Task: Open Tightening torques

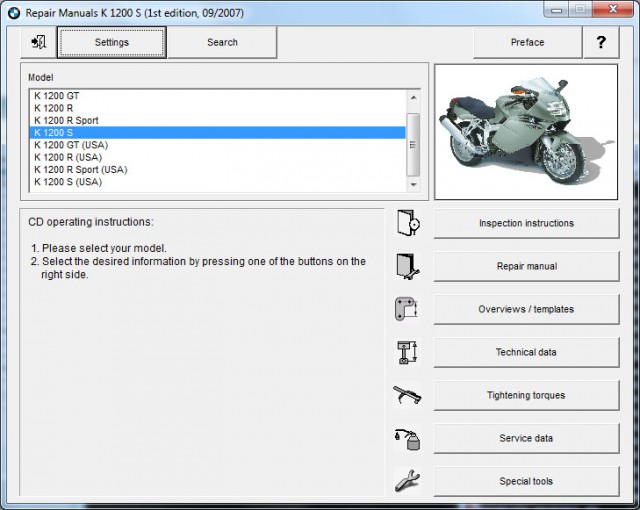Action: pos(527,395)
